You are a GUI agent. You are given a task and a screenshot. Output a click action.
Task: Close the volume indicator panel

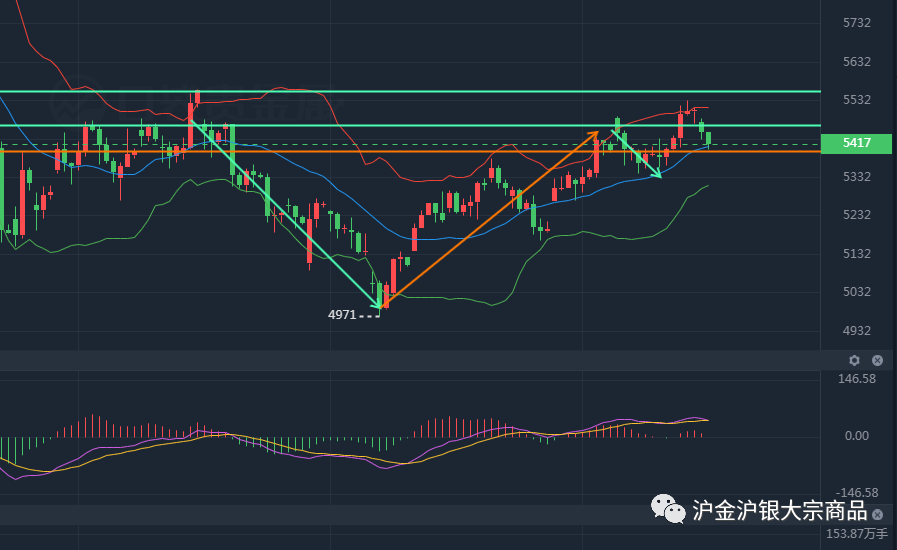pos(877,514)
